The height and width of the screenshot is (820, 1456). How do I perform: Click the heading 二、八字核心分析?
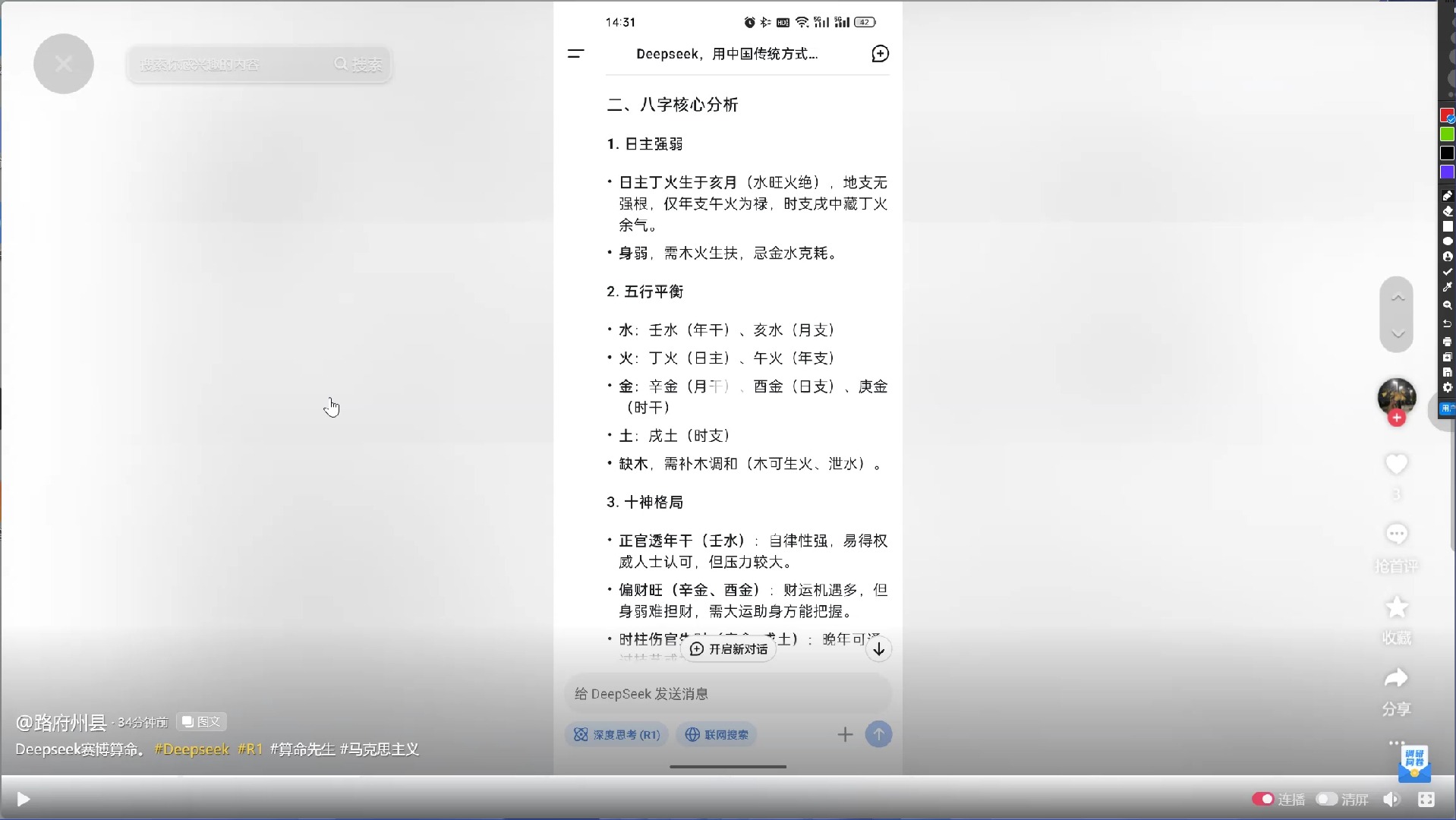[673, 105]
